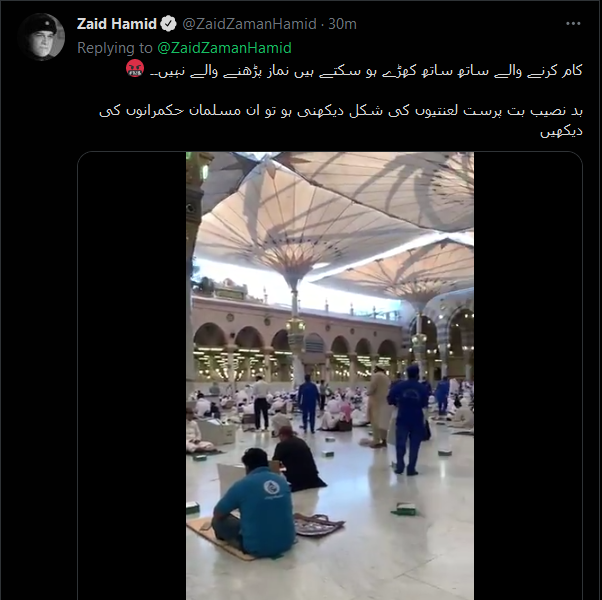Click the left black letterbox area of the video
Viewport: 602px width, 600px height.
click(132, 375)
